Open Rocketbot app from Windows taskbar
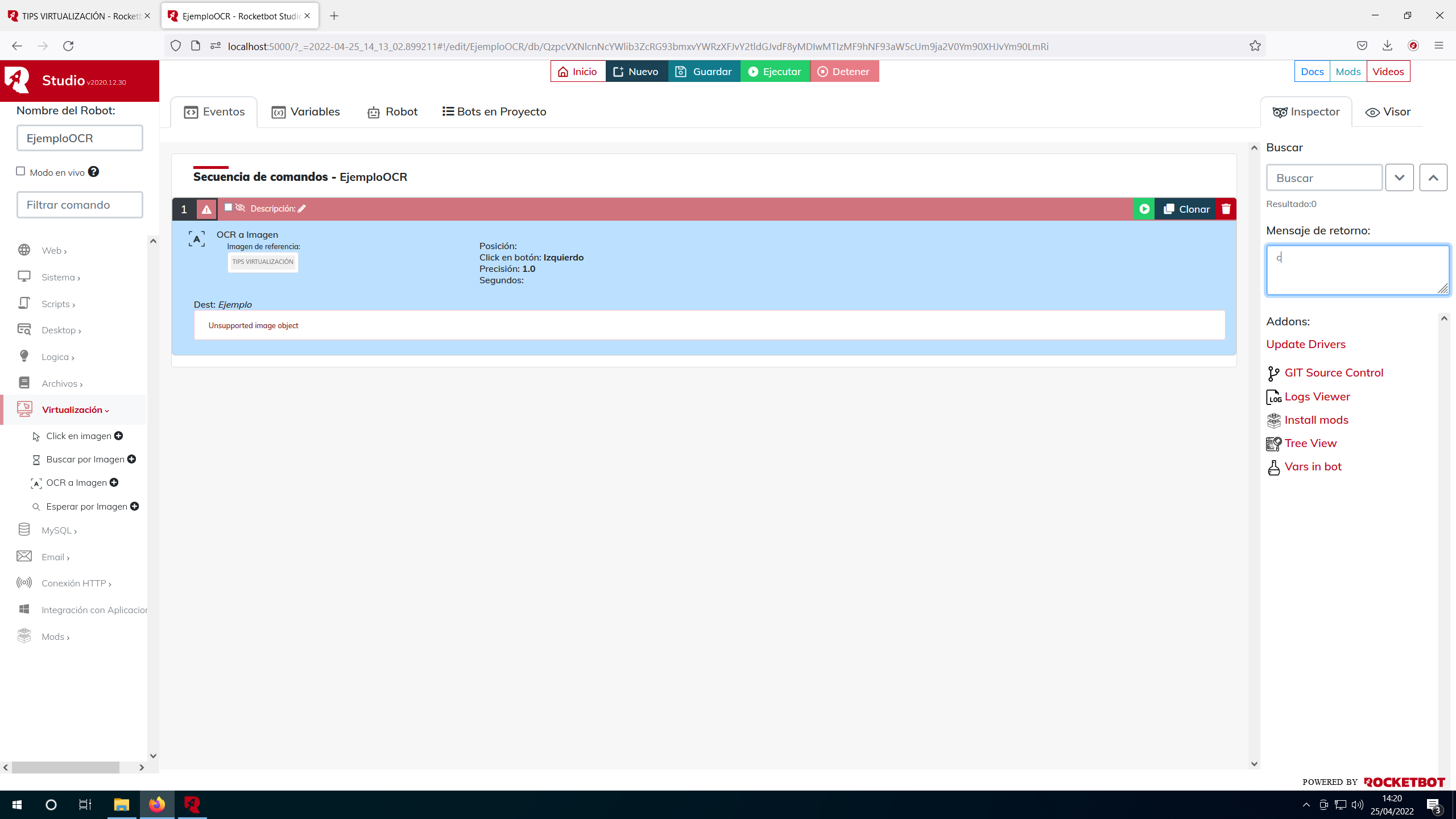The image size is (1456, 819). coord(192,804)
